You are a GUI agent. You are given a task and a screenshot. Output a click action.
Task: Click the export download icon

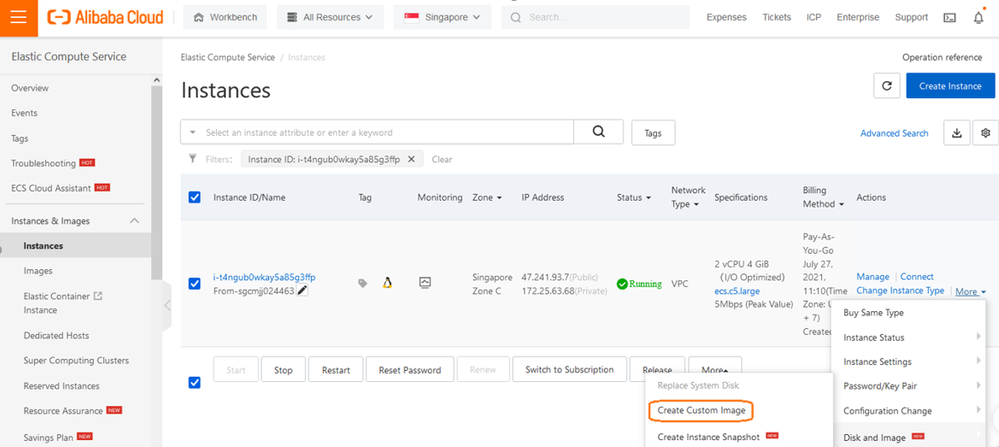(957, 133)
